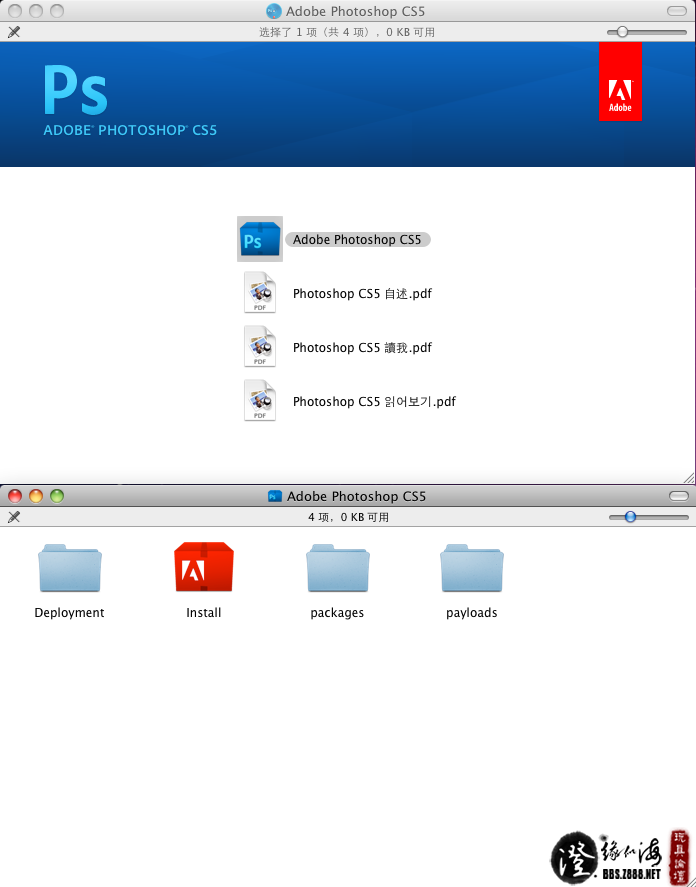Click the 'Photoshop CS5 讀我.pdf' file name
This screenshot has width=696, height=887.
pos(362,347)
